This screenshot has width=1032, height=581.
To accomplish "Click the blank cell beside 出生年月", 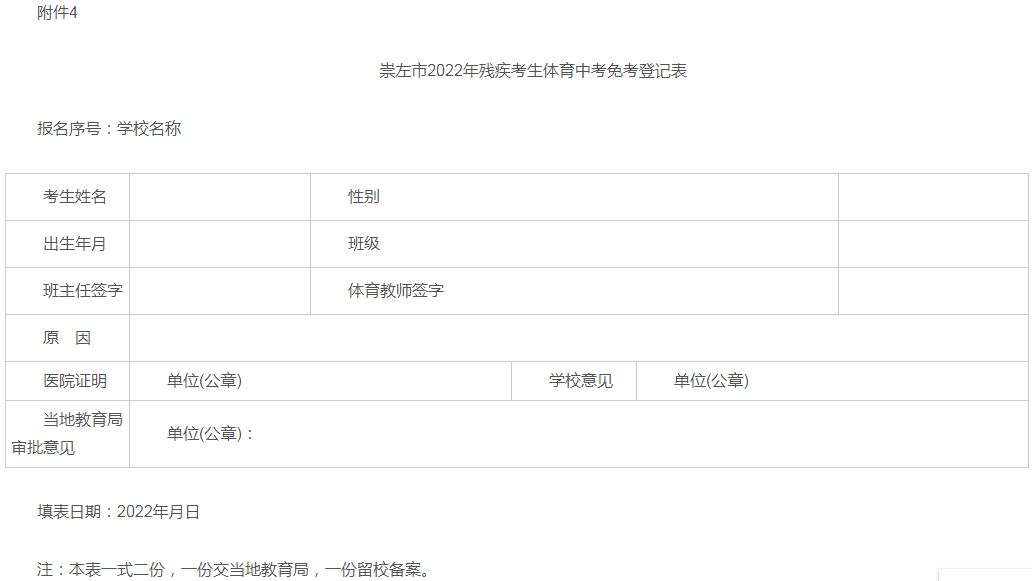I will [x=220, y=244].
